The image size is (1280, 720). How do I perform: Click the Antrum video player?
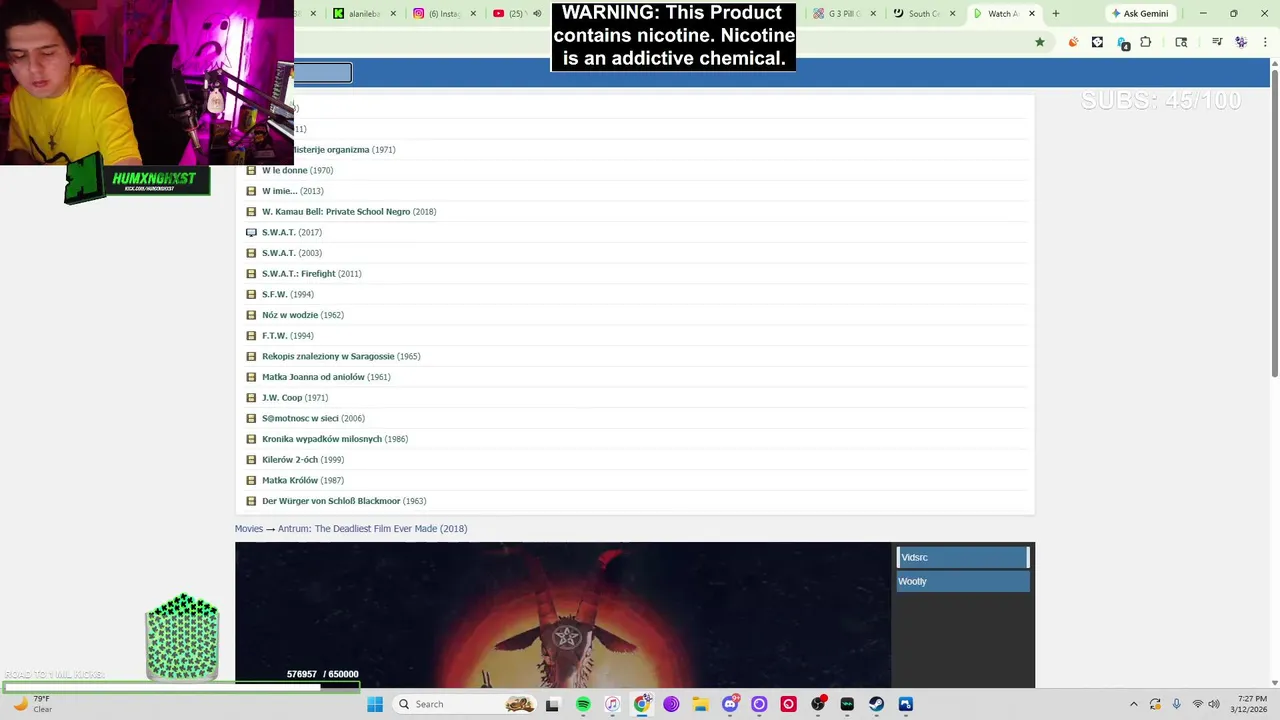tap(563, 615)
